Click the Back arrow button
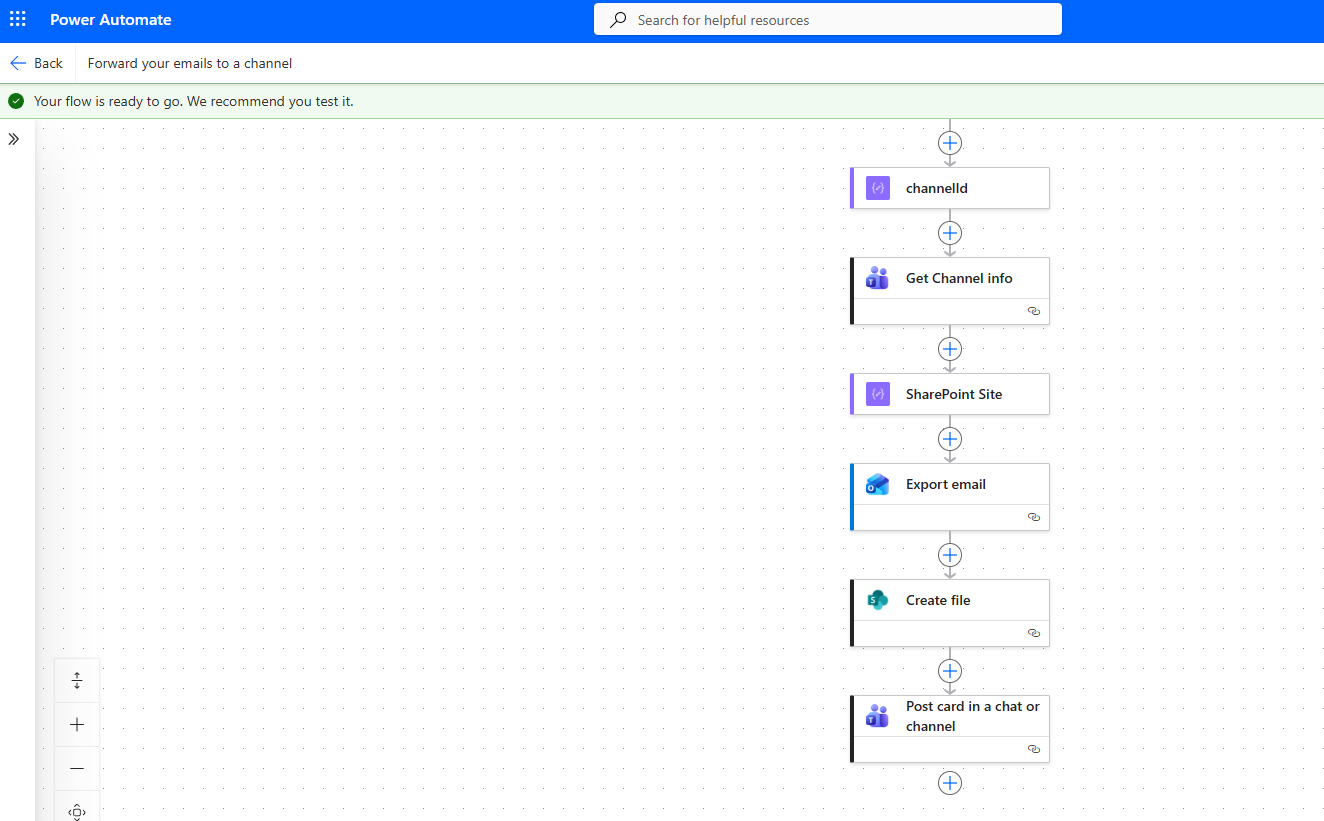The height and width of the screenshot is (821, 1324). coord(36,63)
